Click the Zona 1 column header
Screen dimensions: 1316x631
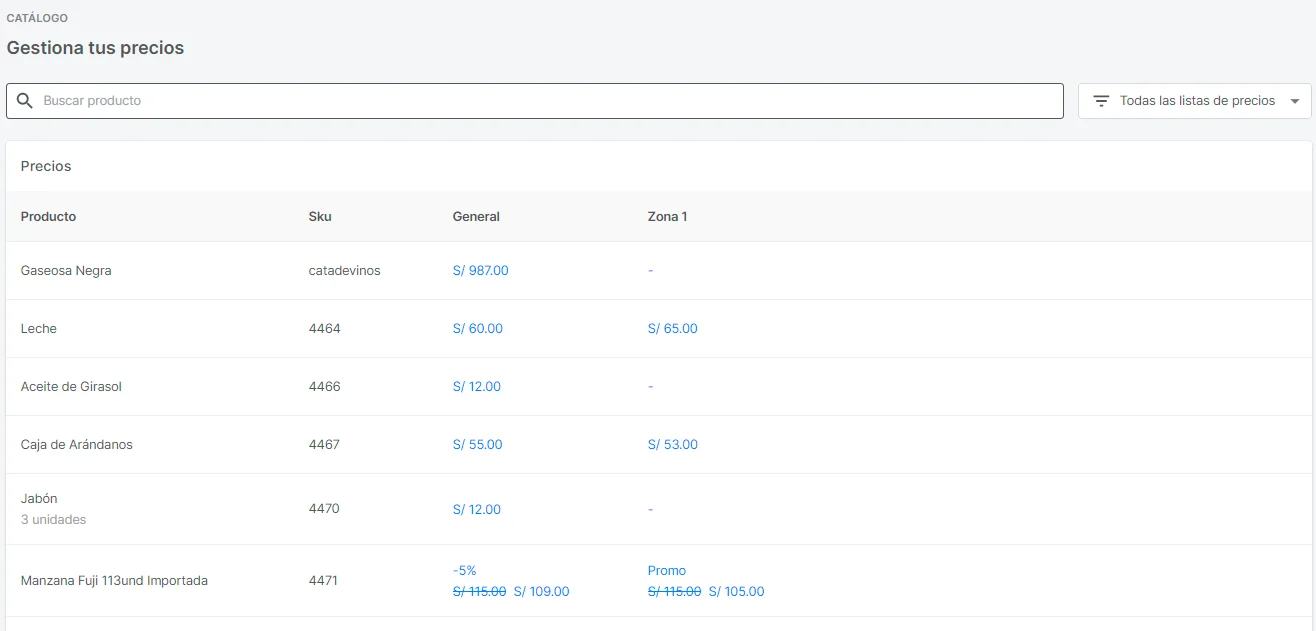click(x=667, y=216)
